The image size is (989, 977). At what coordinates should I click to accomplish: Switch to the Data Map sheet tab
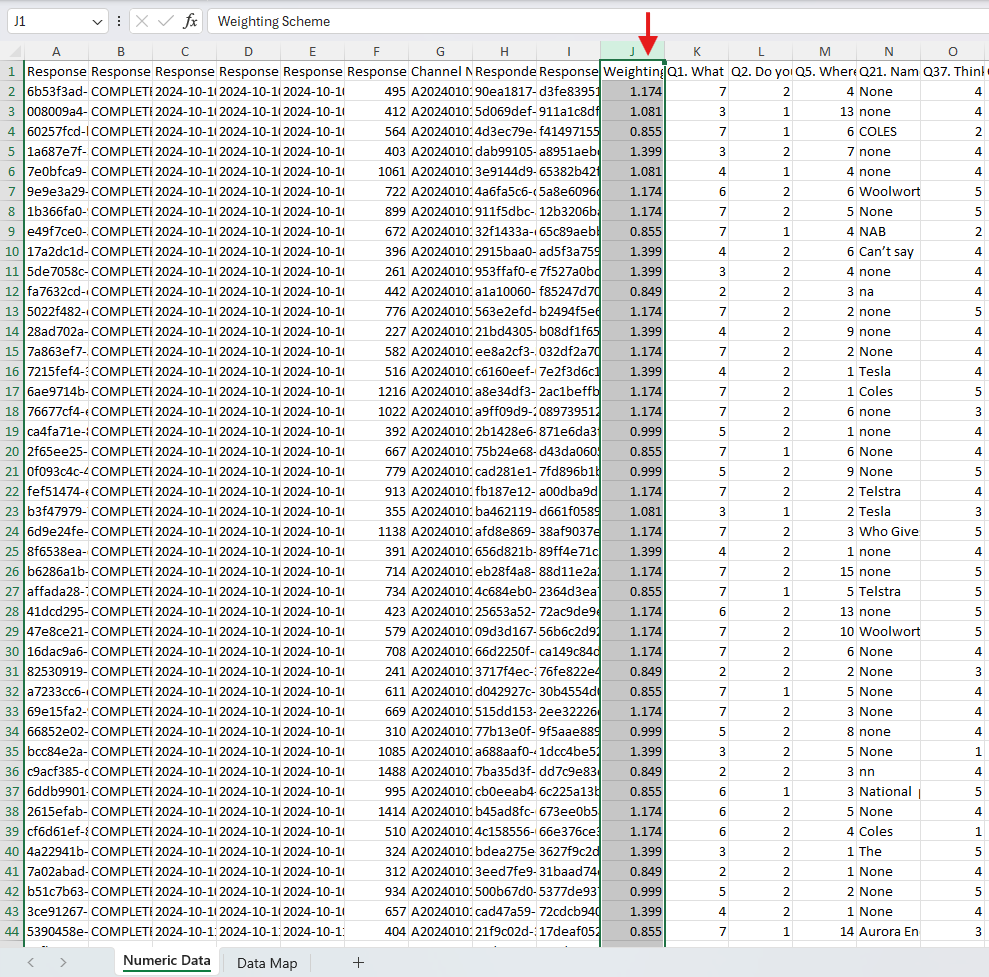[x=267, y=963]
